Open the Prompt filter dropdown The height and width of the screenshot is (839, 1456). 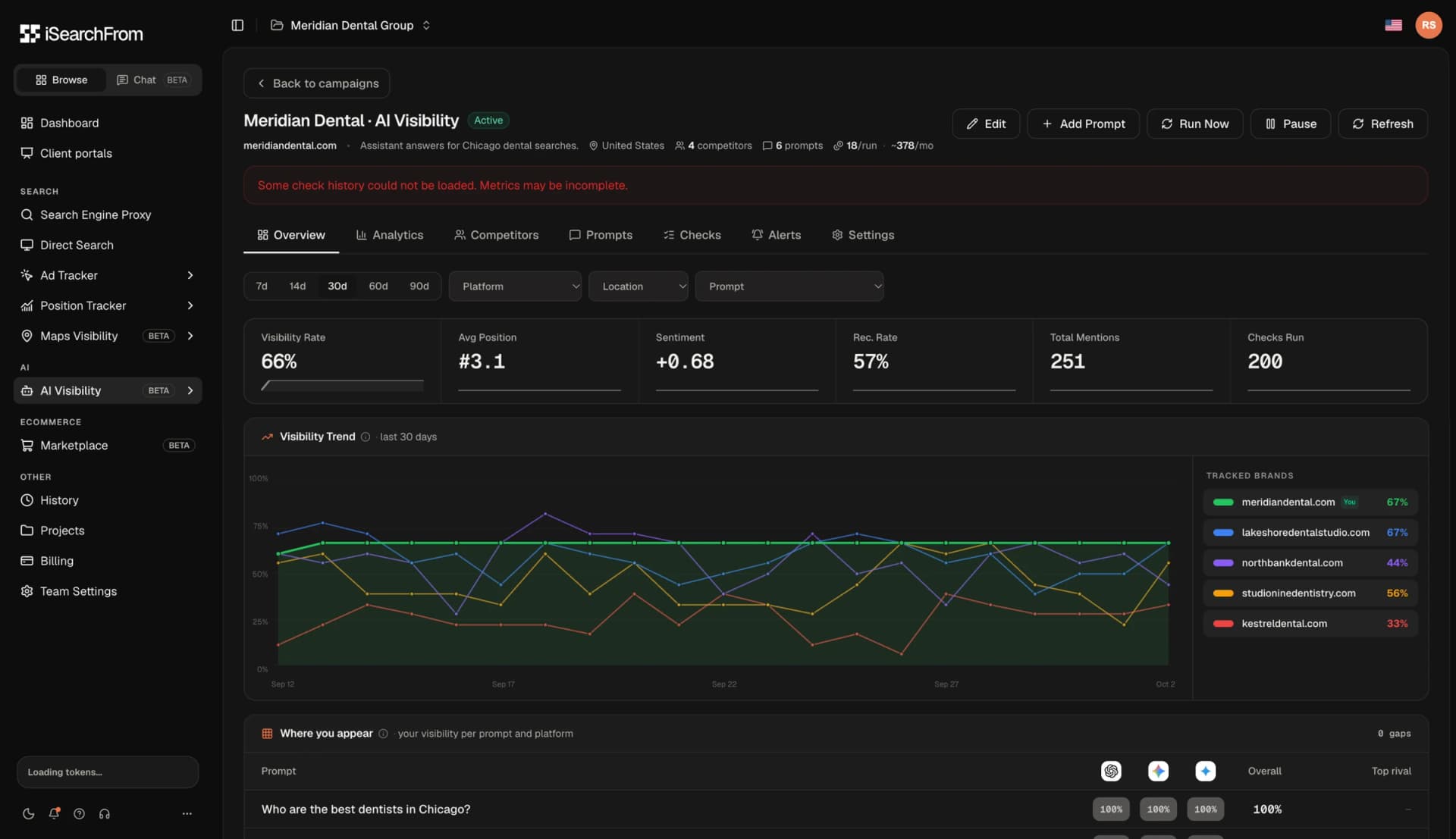click(x=789, y=286)
